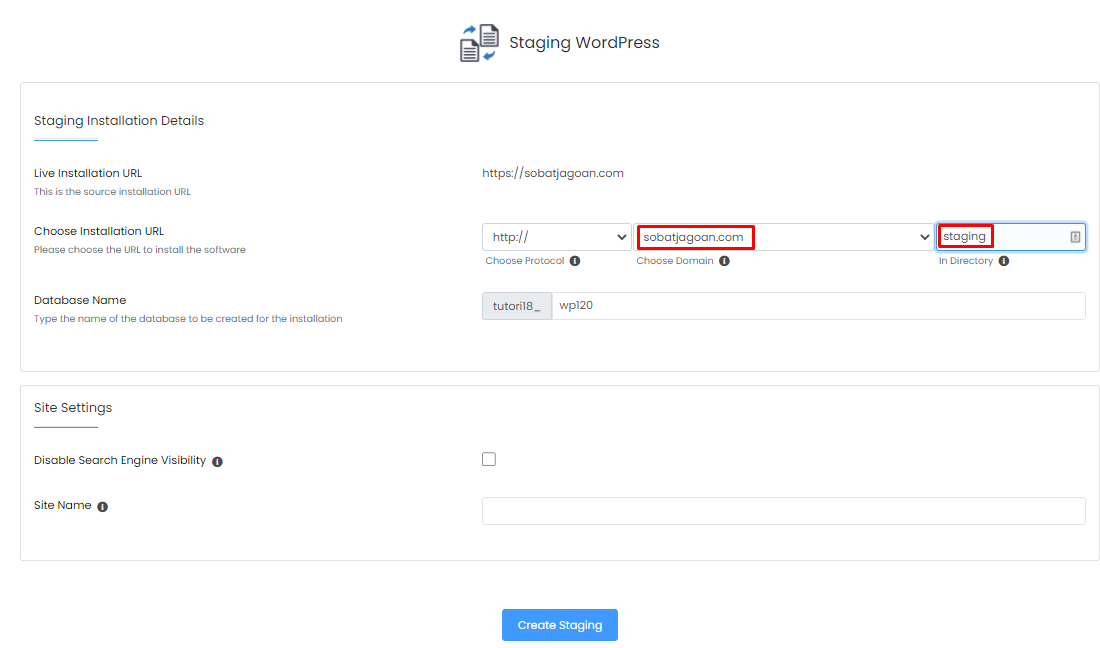Screen dimensions: 1100x648
Task: Open the sobatjagoan.com domain dropdown
Action: point(784,237)
